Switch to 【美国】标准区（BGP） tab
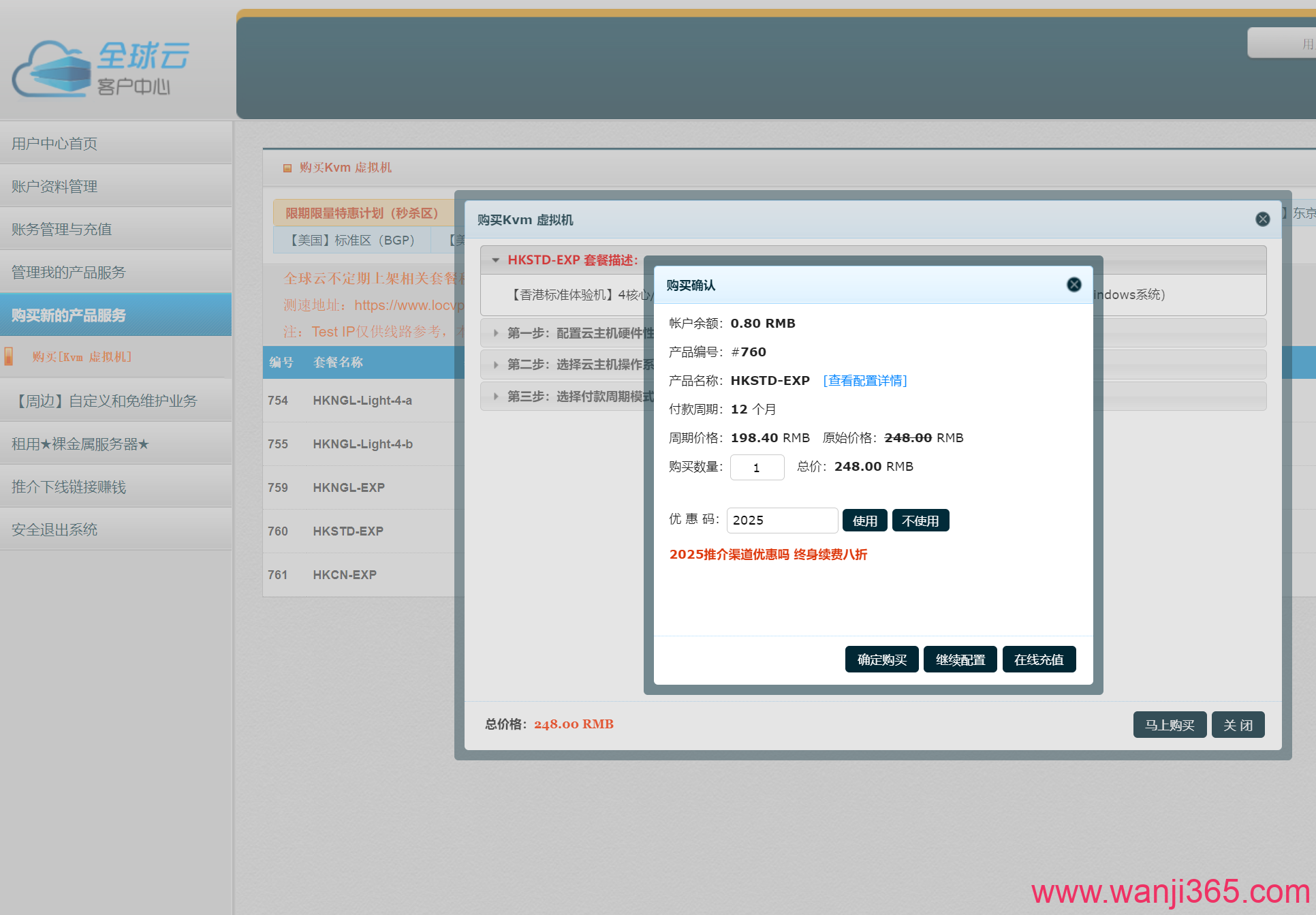The height and width of the screenshot is (915, 1316). click(x=352, y=240)
